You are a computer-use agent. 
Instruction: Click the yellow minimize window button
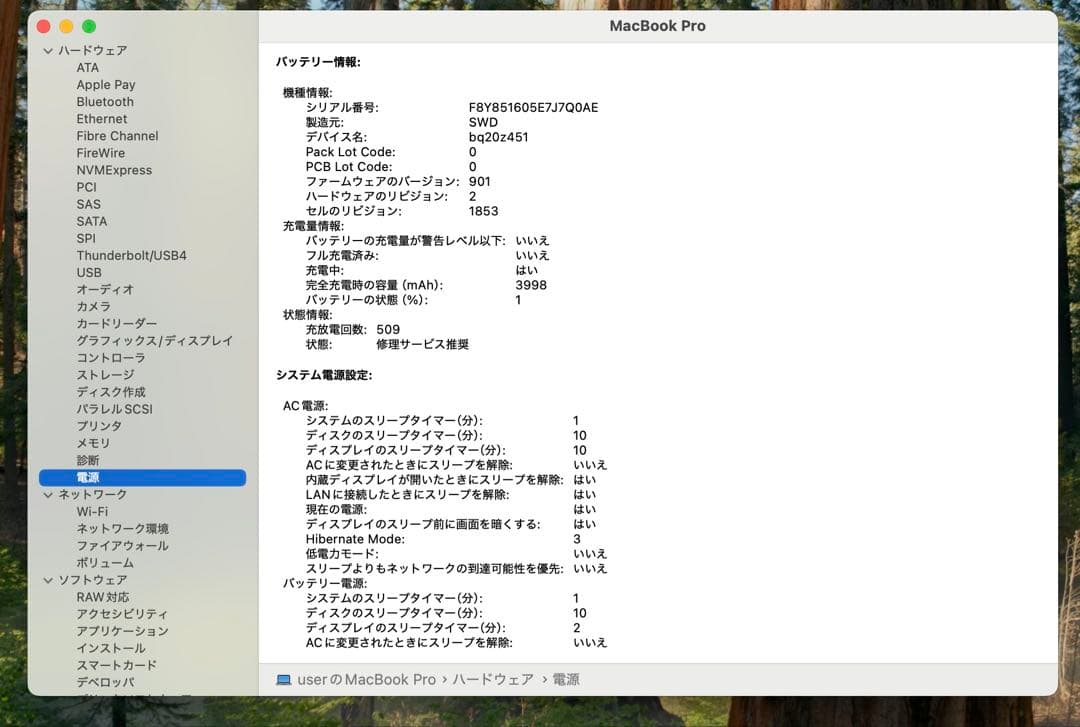pyautogui.click(x=66, y=26)
